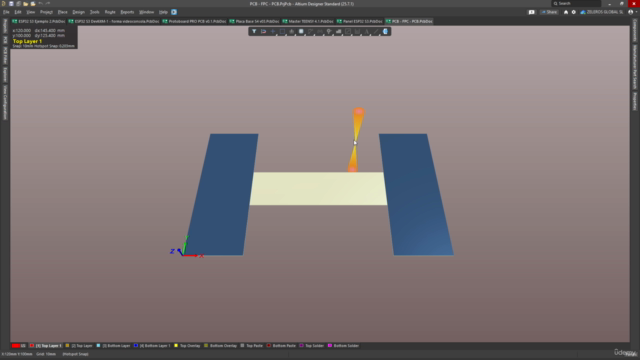Screen dimensions: 640x360
Task: Open the PCB side panel tab
Action: [5, 40]
